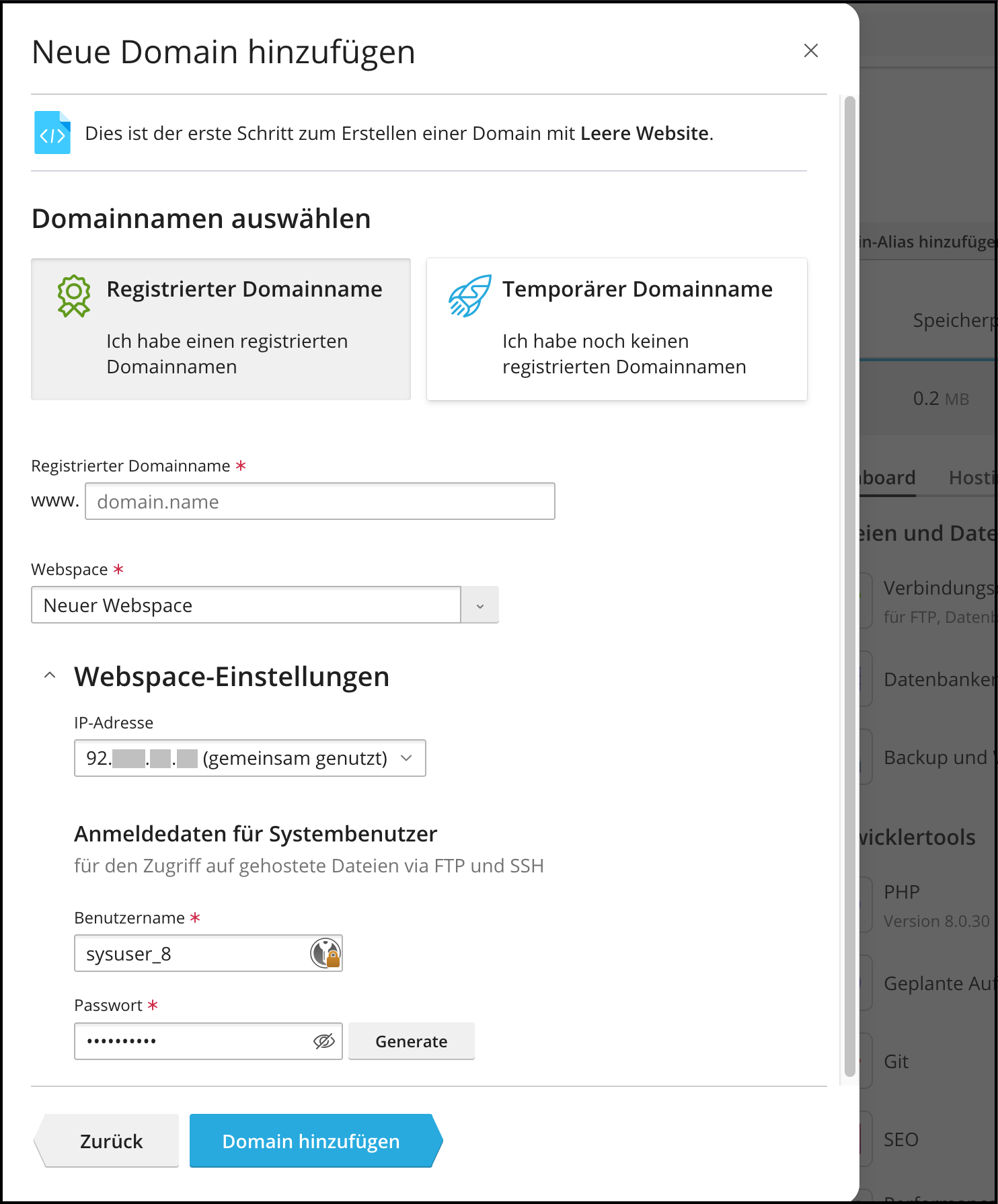Toggle password visibility eye icon
This screenshot has height=1204, width=998.
click(x=324, y=1041)
